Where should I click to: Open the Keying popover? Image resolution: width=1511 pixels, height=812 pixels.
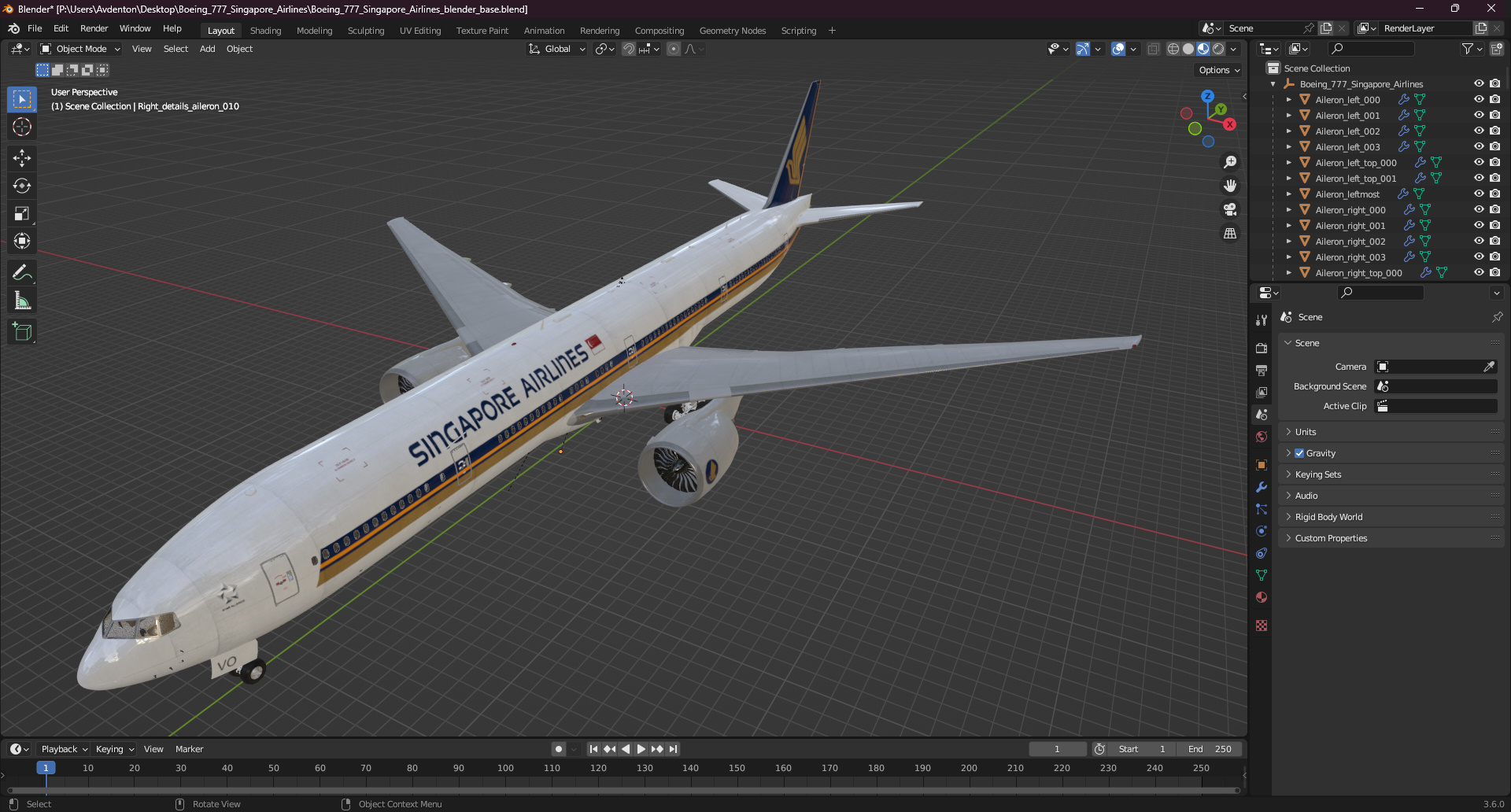[x=115, y=749]
